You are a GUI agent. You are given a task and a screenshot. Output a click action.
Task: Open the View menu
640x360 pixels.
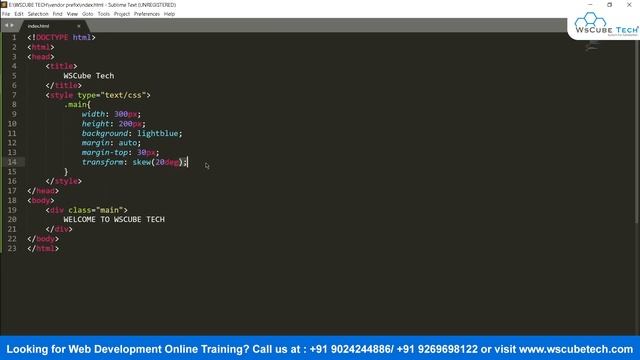(x=72, y=14)
